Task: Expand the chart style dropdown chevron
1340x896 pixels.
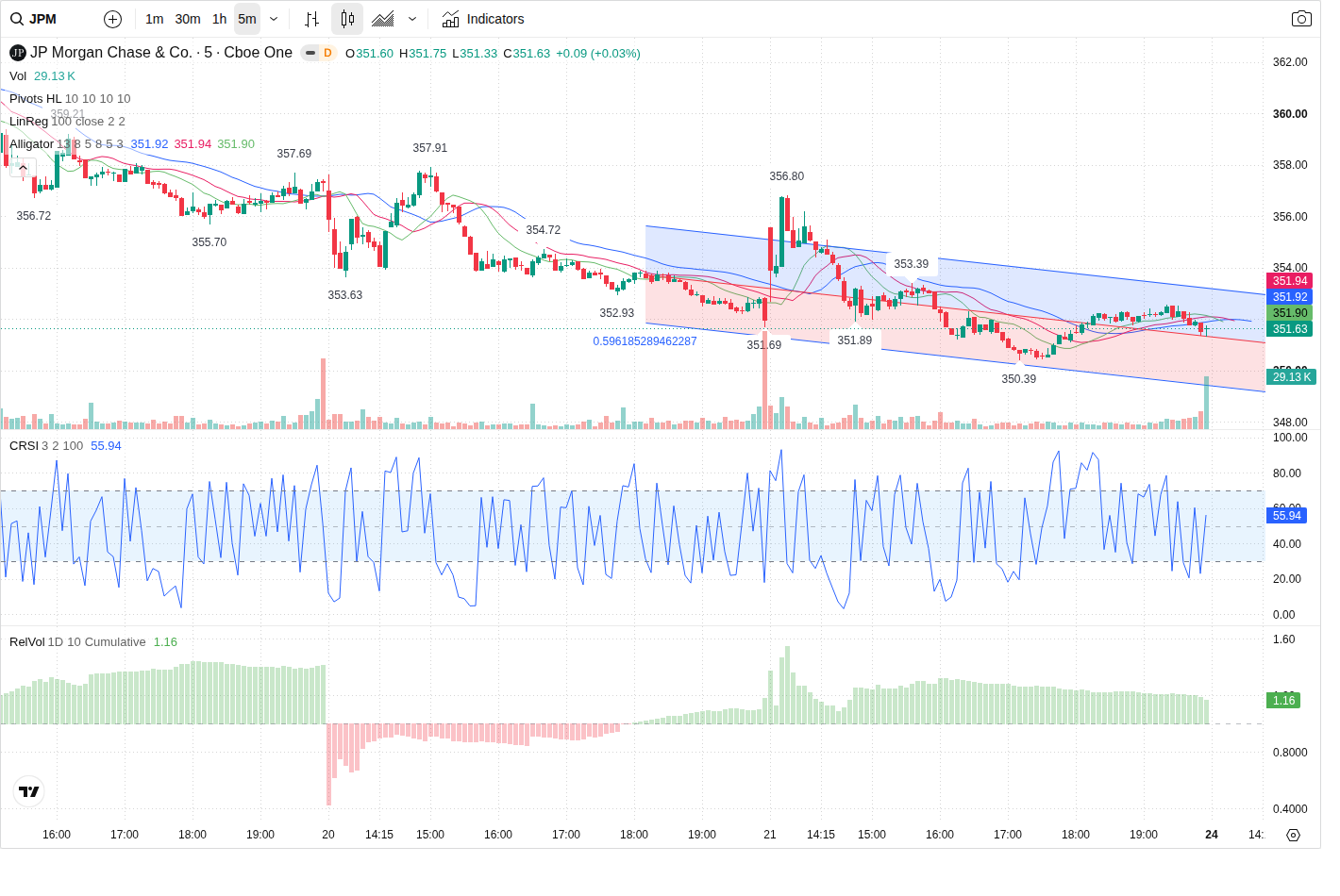Action: [412, 19]
